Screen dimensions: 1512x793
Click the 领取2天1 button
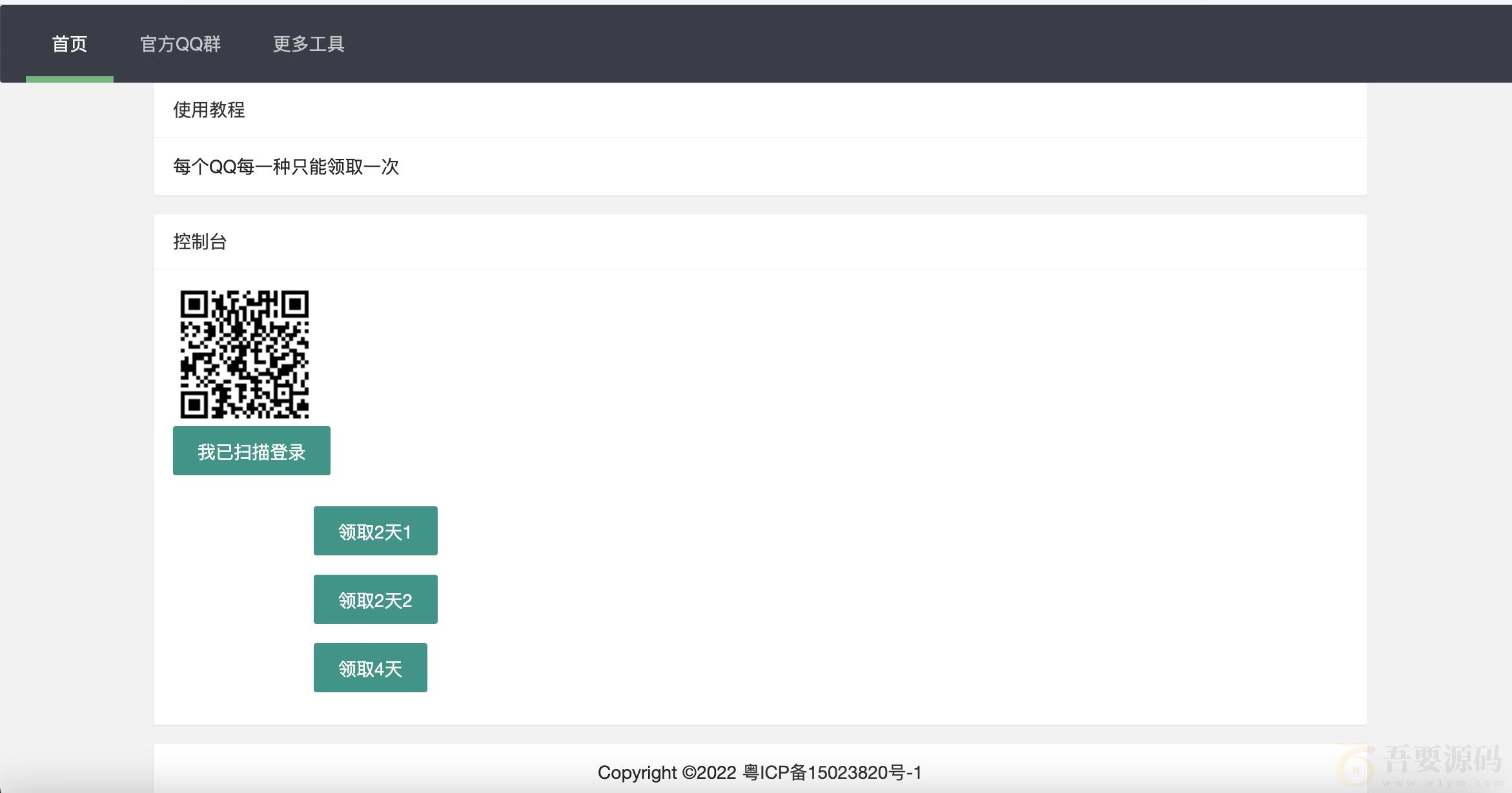pyautogui.click(x=376, y=531)
